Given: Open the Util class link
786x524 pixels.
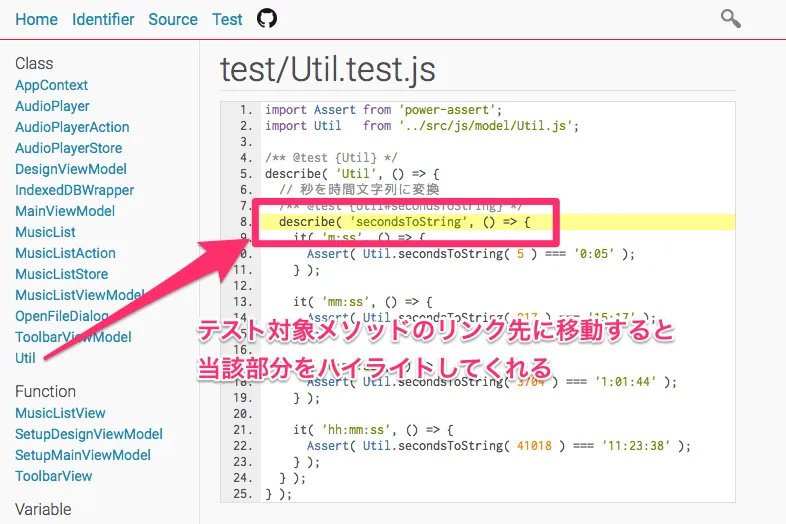Looking at the screenshot, I should (25, 358).
